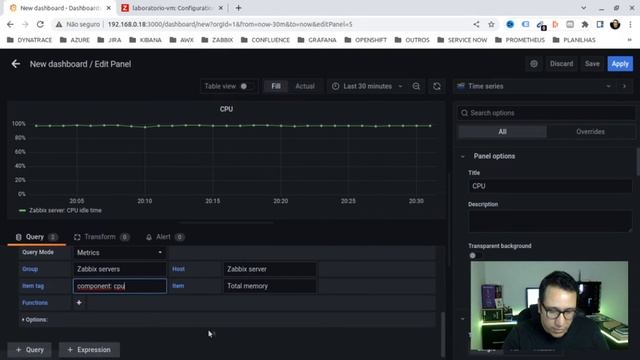
Task: Refresh the dashboard with the refresh icon
Action: click(437, 86)
